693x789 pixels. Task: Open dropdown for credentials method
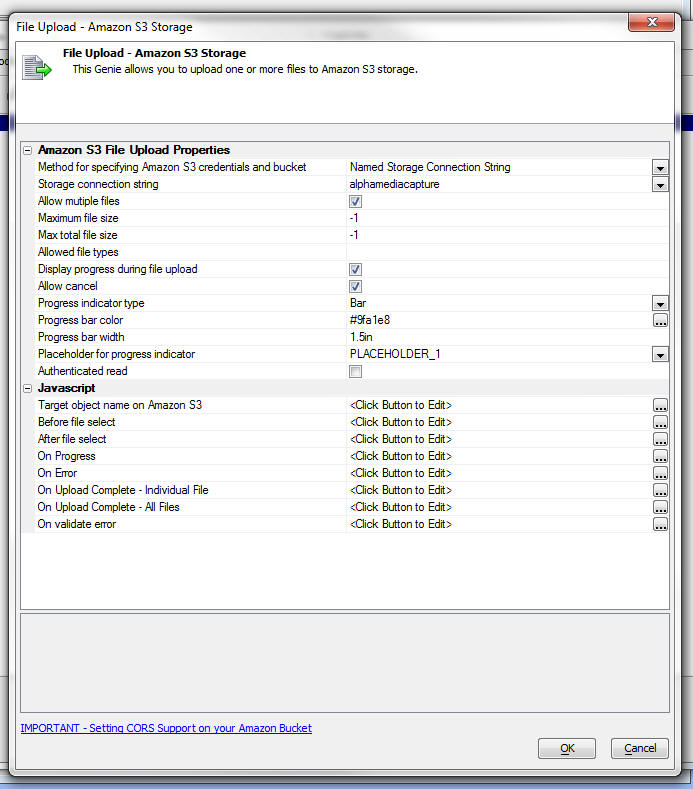660,167
